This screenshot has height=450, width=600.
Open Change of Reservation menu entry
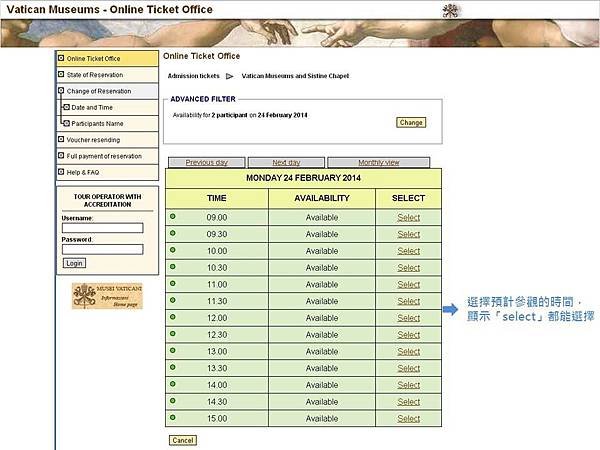pyautogui.click(x=107, y=91)
